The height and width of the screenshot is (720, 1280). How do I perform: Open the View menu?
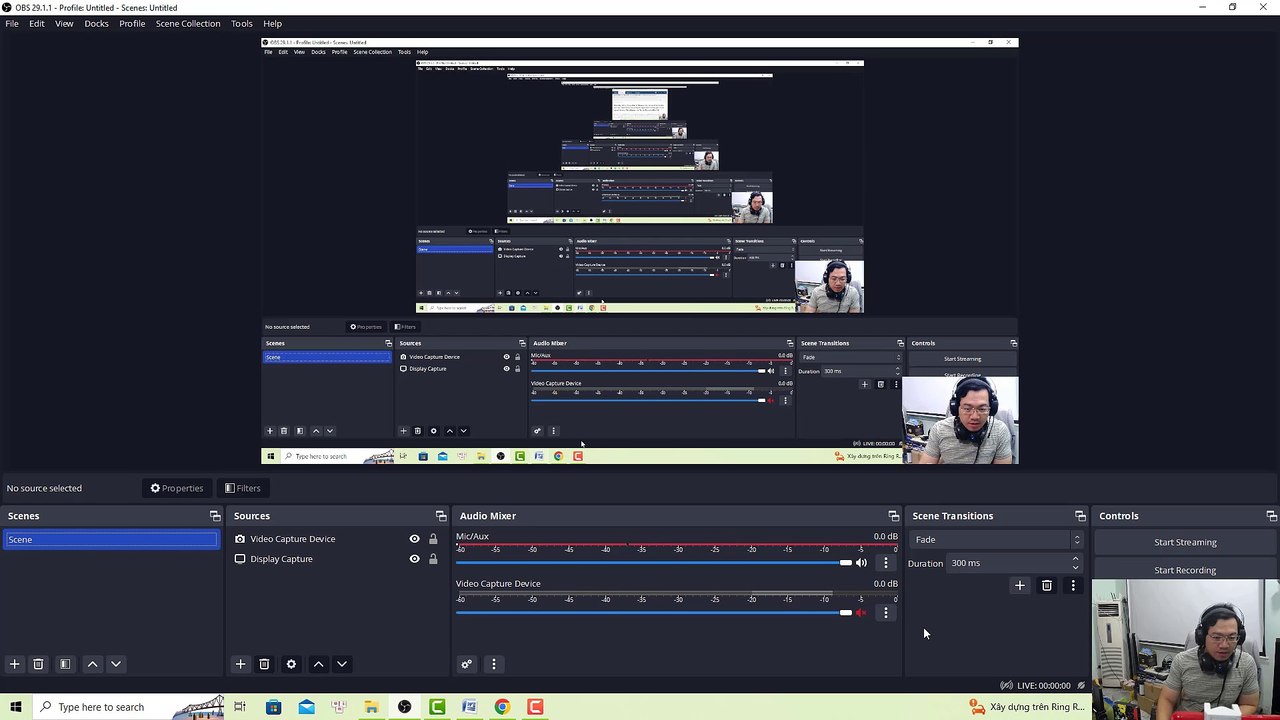(64, 23)
